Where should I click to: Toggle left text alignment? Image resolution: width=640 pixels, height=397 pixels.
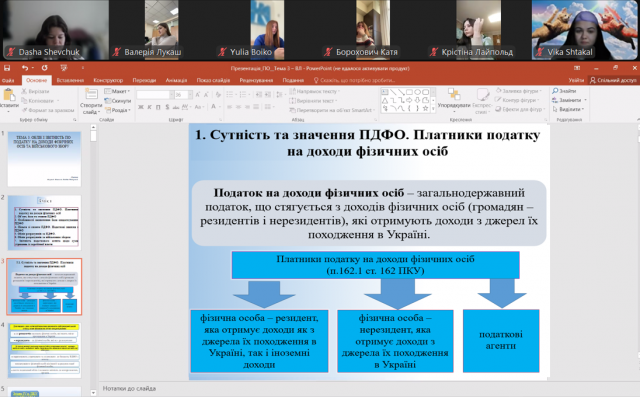click(229, 107)
